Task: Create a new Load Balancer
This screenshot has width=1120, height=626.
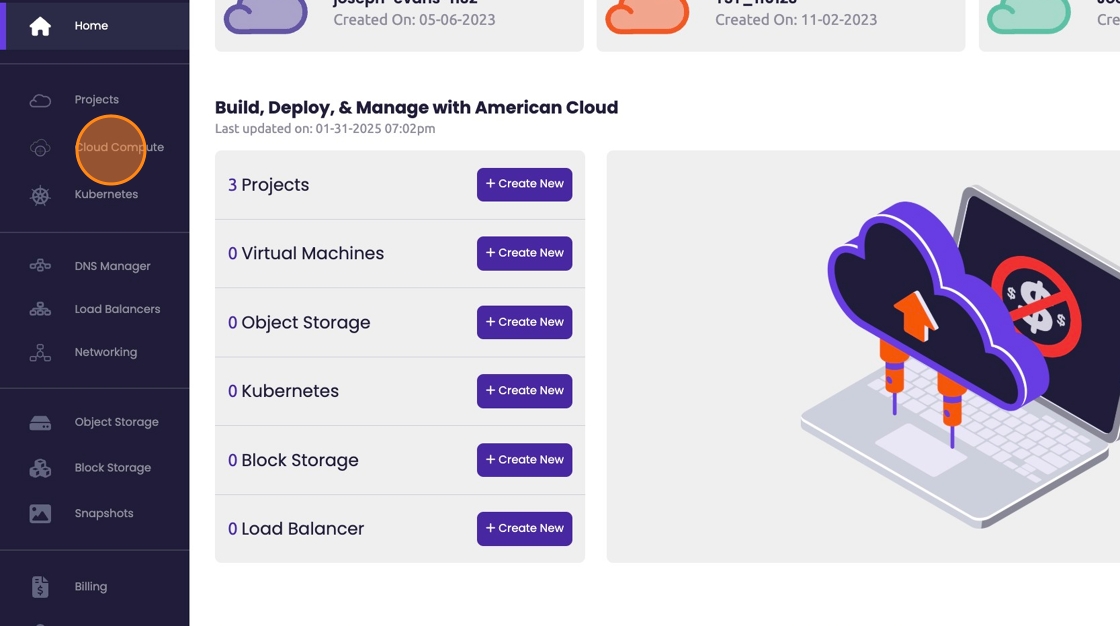Action: (x=524, y=528)
